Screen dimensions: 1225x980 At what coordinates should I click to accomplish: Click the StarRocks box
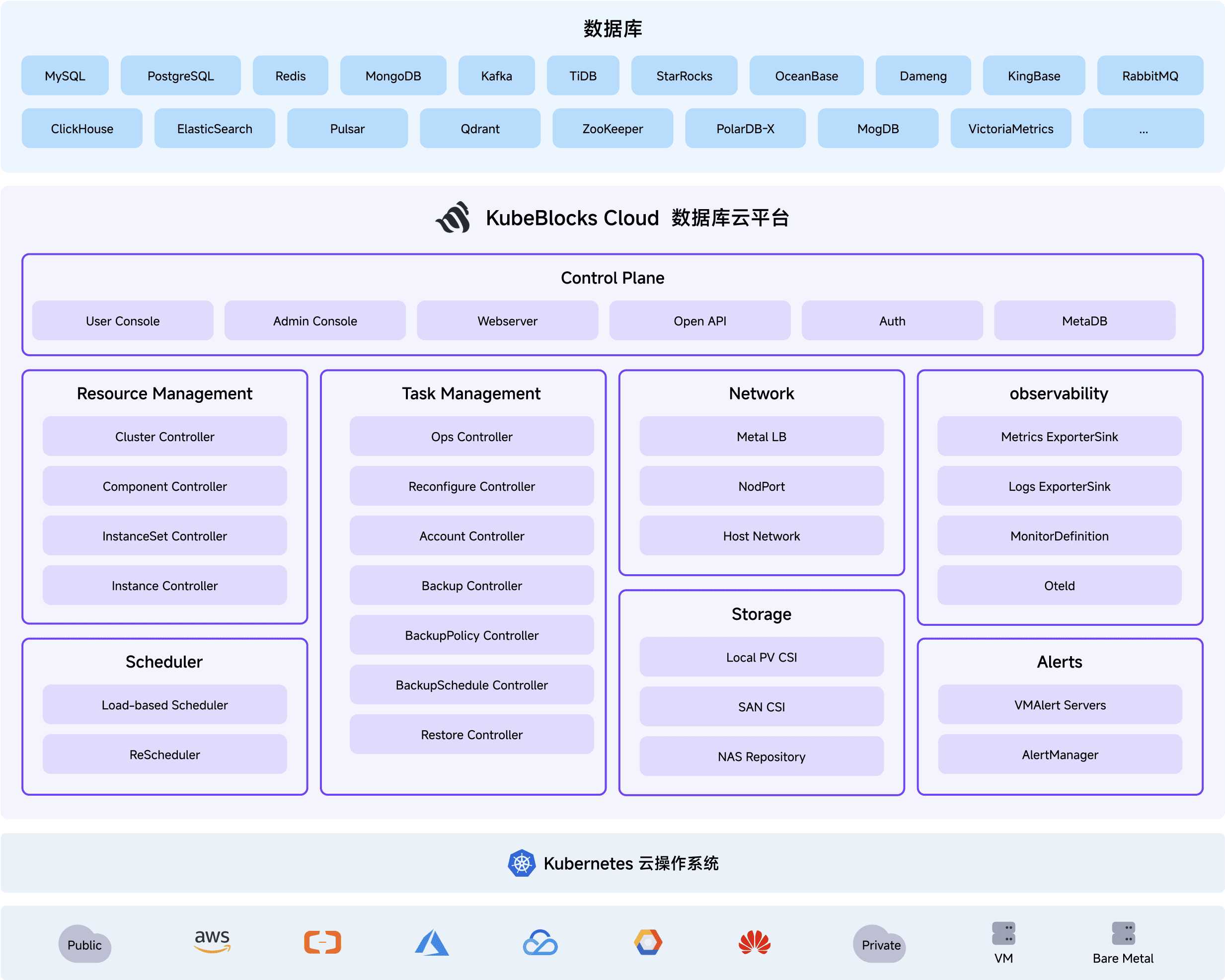click(x=684, y=75)
